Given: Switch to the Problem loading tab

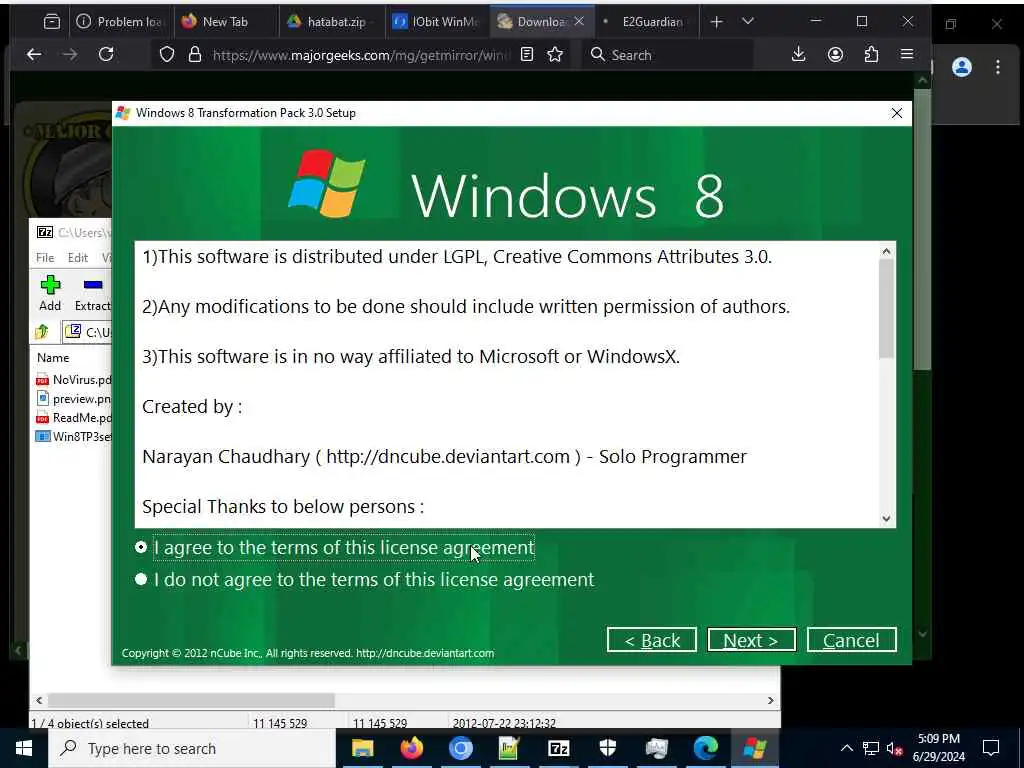Looking at the screenshot, I should click(x=122, y=22).
